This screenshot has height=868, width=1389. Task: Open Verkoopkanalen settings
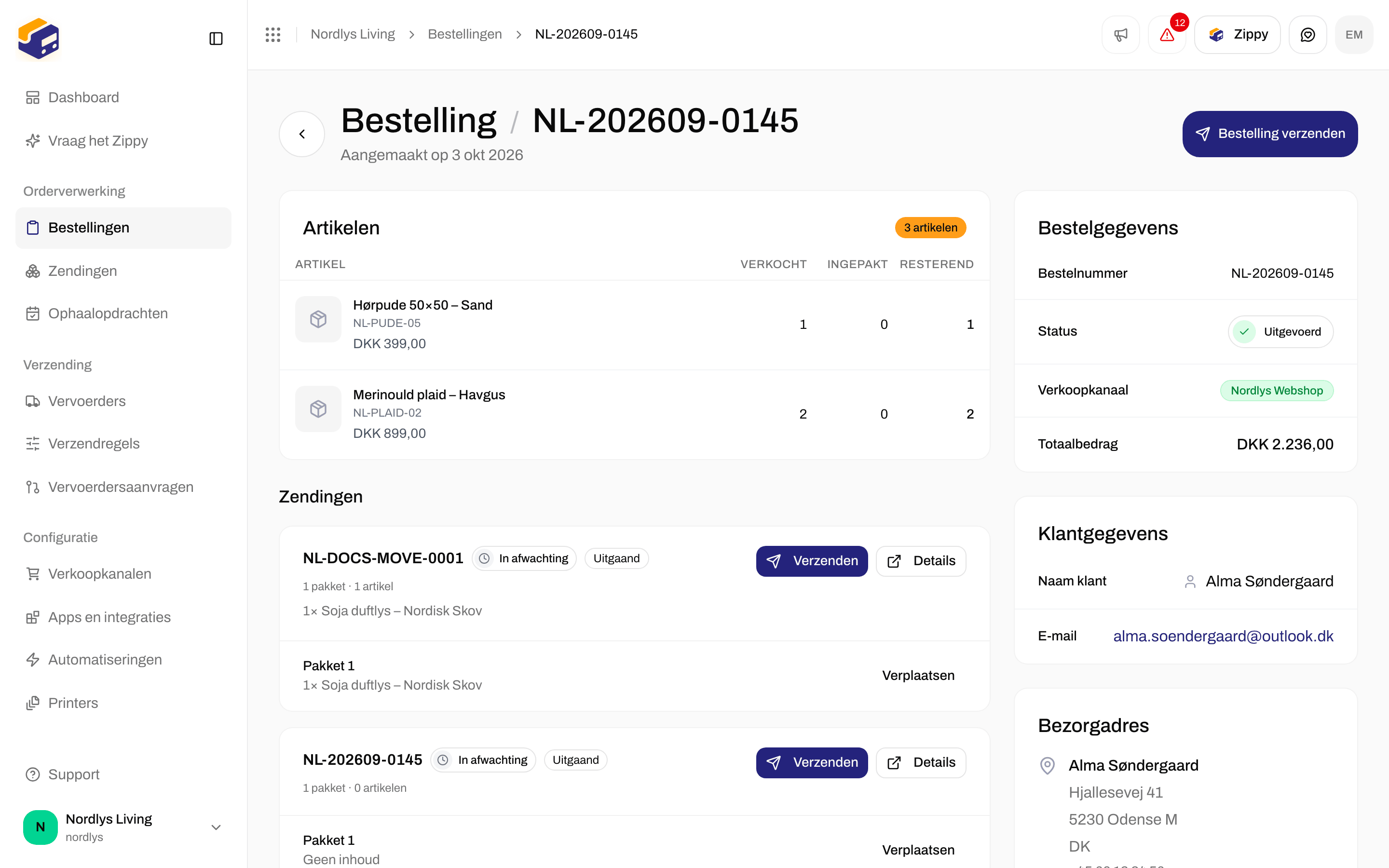pyautogui.click(x=123, y=574)
